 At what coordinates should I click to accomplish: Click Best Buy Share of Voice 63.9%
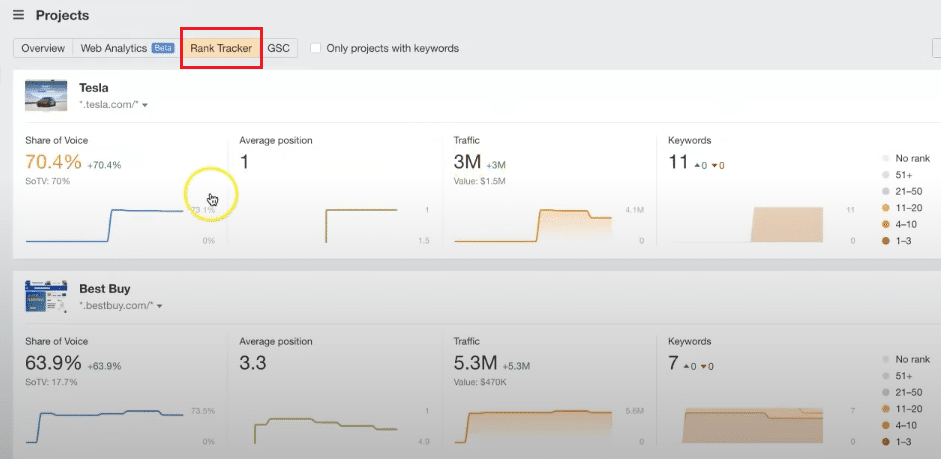point(53,363)
